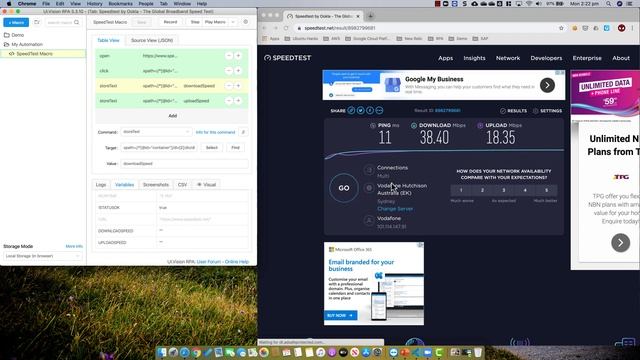Open About in the Speedtest navigation
This screenshot has height=360, width=640.
pyautogui.click(x=621, y=58)
